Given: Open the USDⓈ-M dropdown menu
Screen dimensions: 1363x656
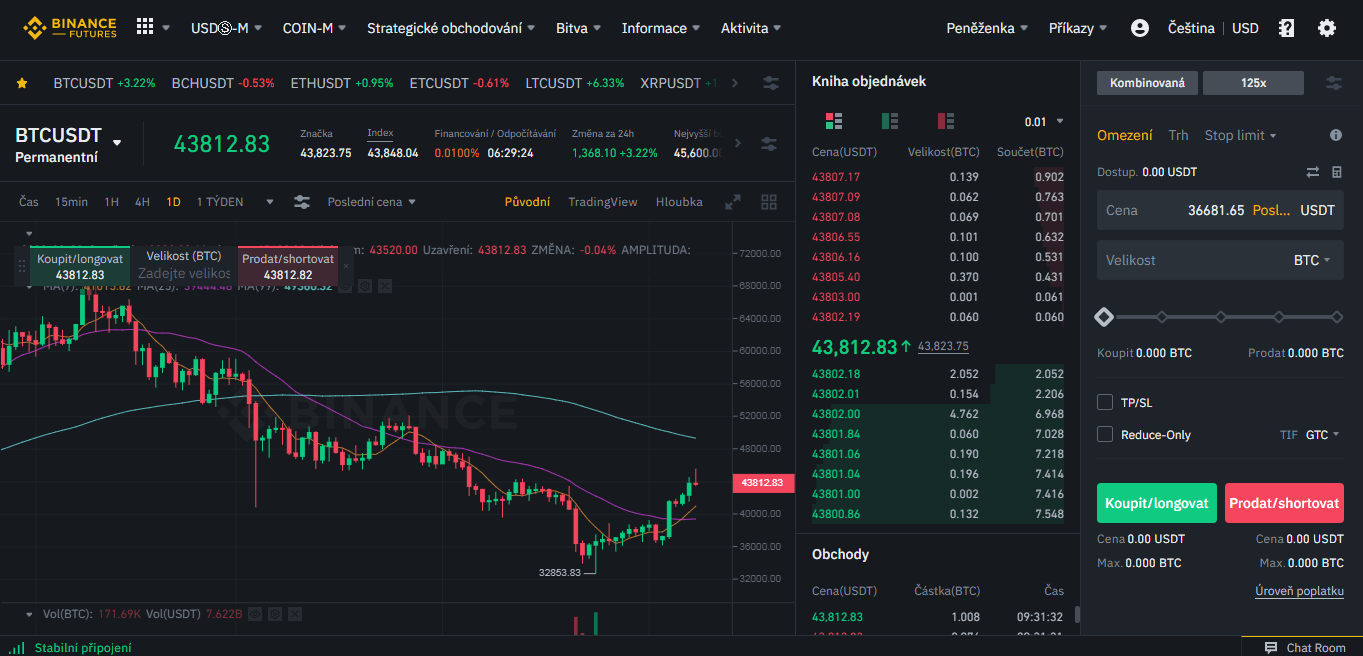Looking at the screenshot, I should pyautogui.click(x=226, y=28).
